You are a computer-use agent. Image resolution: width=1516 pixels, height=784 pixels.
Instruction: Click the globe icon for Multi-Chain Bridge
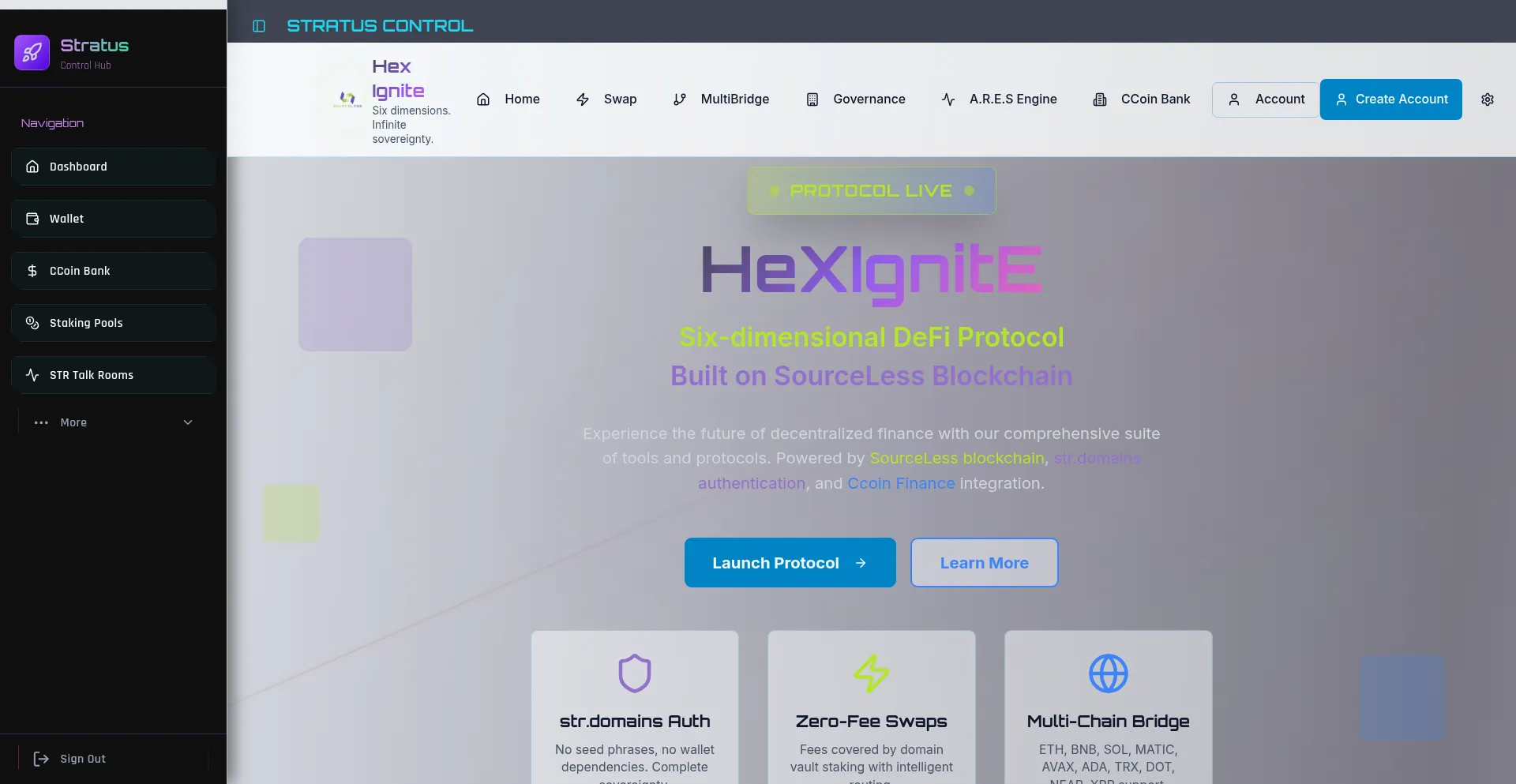point(1109,673)
